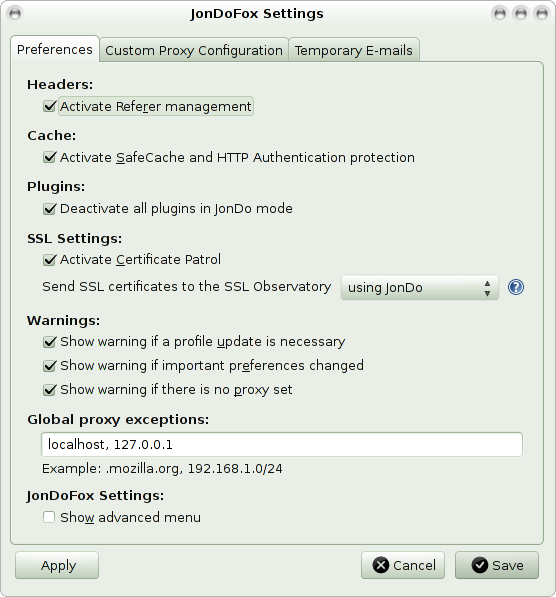
Task: Disable warning if important preferences changed
Action: [x=50, y=366]
